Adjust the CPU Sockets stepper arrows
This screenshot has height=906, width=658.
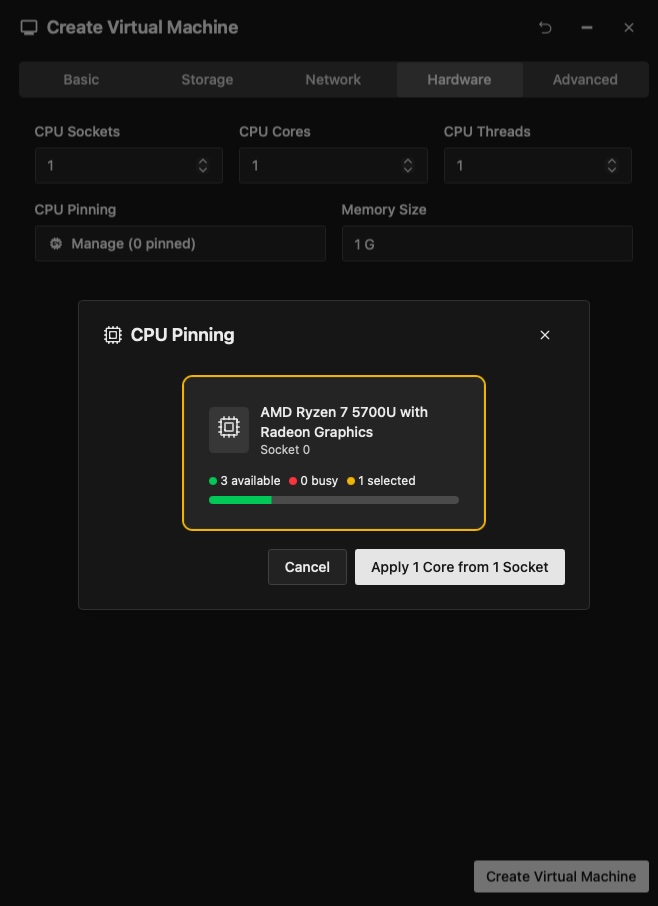[x=203, y=166]
